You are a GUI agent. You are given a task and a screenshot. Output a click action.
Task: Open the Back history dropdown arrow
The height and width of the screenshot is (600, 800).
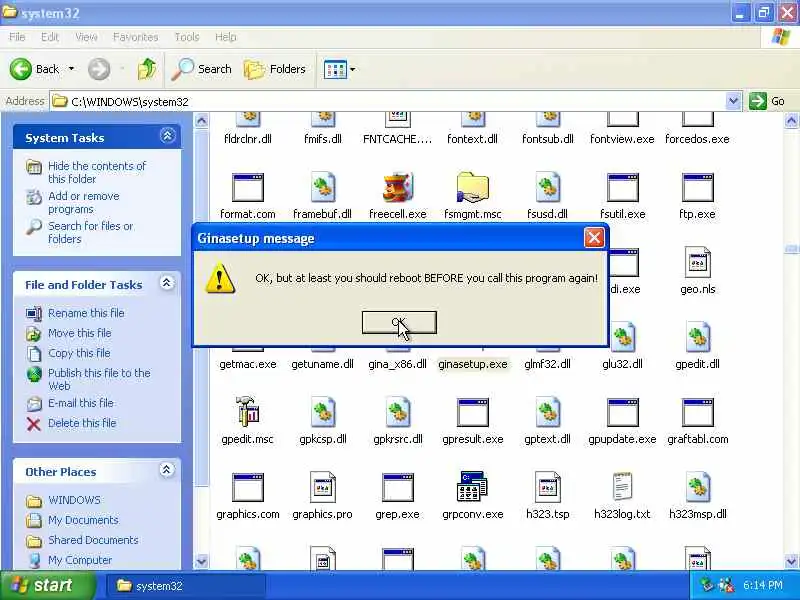(71, 69)
